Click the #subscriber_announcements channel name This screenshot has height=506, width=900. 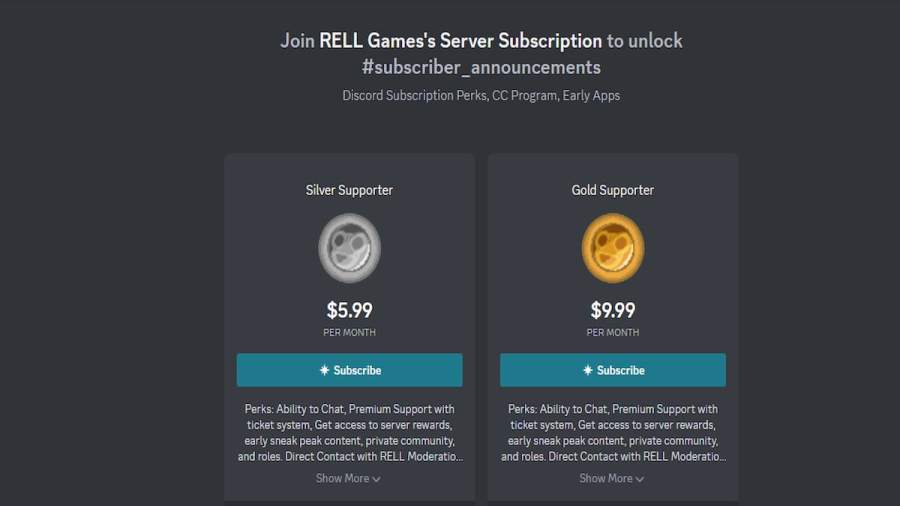click(481, 67)
